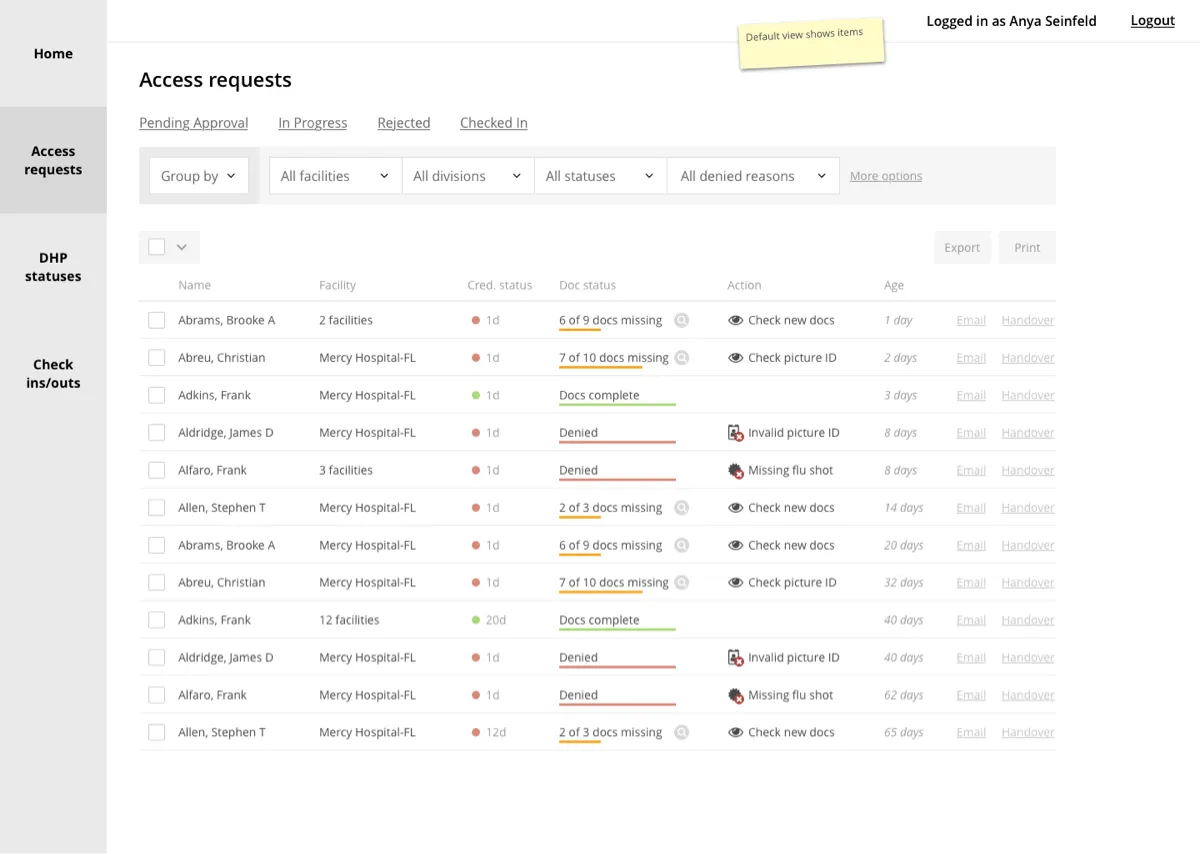Click the More options link
The image size is (1200, 854).
point(886,176)
